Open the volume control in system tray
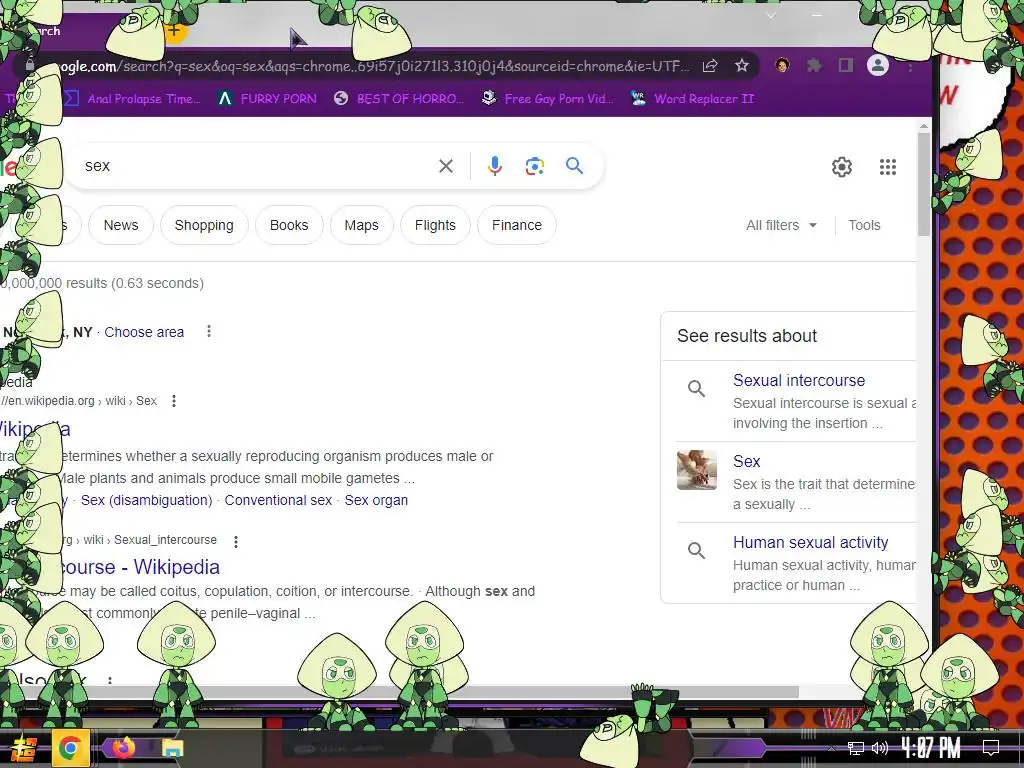 tap(880, 748)
